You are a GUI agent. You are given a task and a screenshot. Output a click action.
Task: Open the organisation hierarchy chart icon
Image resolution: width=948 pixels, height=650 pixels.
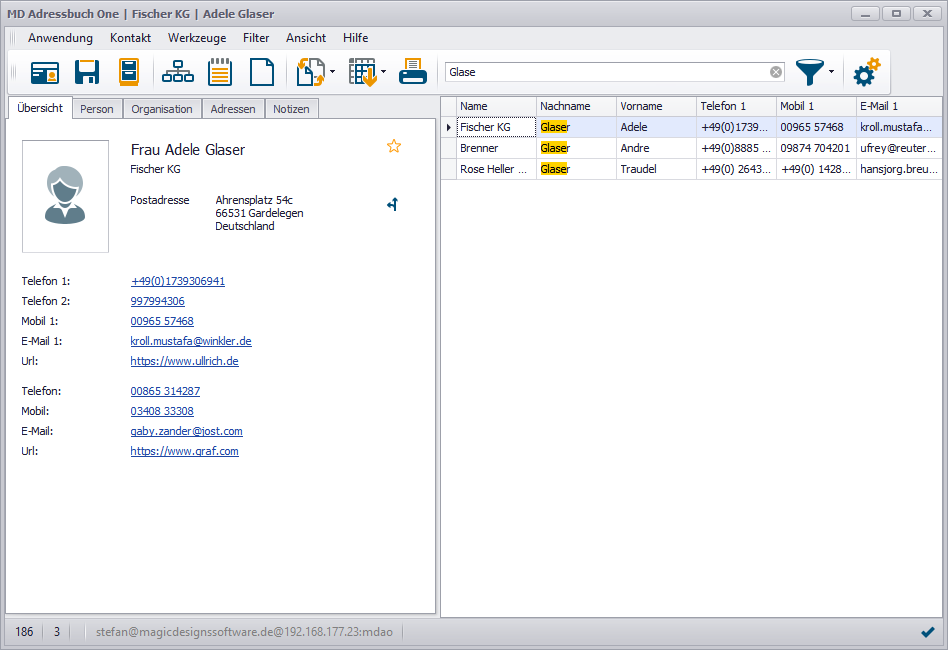click(x=178, y=73)
